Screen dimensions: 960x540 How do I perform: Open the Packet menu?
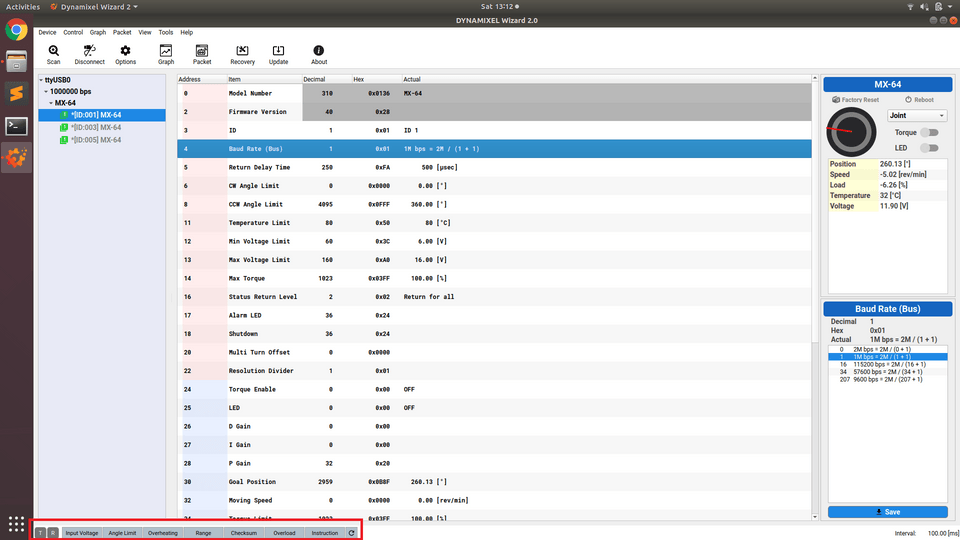click(x=122, y=32)
